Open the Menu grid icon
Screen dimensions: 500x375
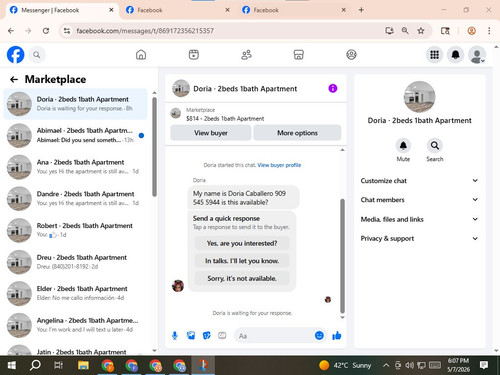tap(434, 55)
